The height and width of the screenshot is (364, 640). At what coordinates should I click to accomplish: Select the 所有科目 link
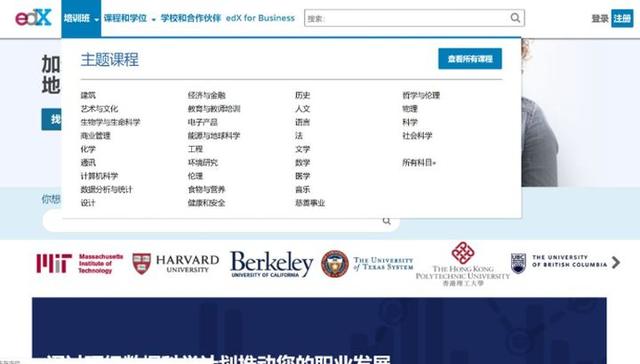click(419, 162)
